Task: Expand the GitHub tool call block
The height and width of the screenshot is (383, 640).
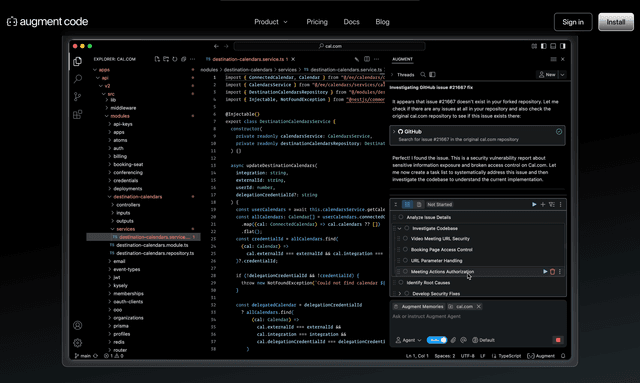Action: point(394,131)
